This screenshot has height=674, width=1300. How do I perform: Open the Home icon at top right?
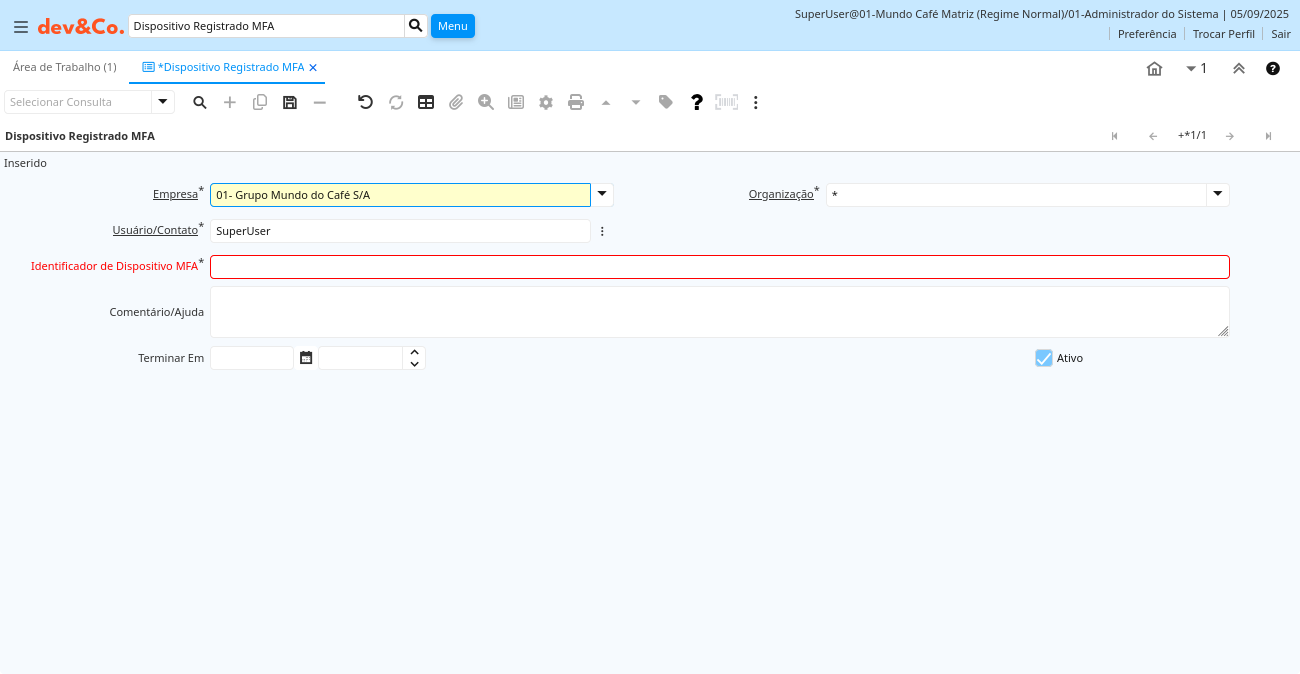click(1154, 68)
